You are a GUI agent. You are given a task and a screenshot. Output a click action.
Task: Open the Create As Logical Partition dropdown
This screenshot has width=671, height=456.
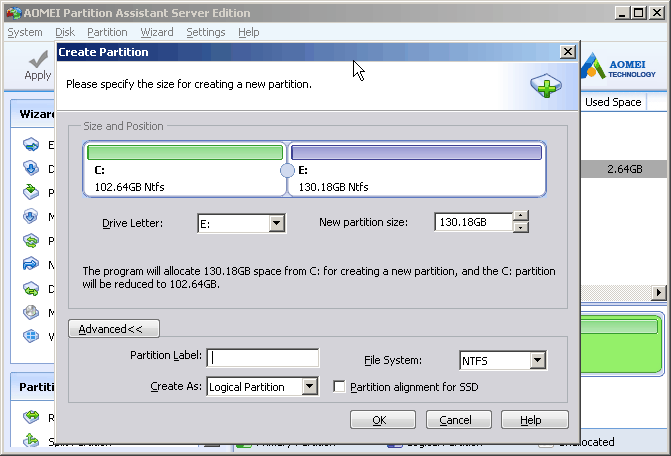click(309, 387)
